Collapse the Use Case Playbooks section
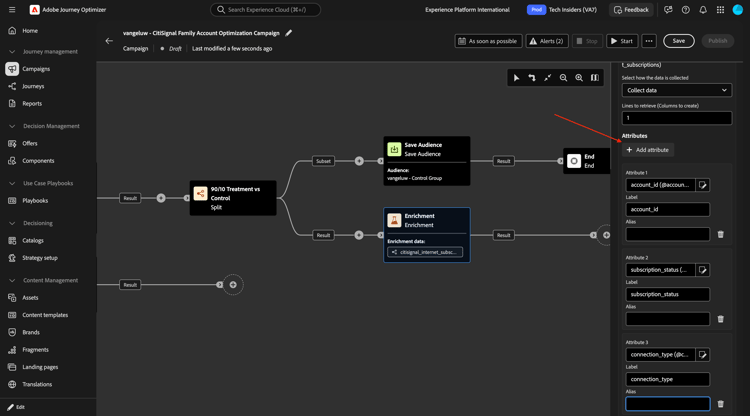The image size is (750, 416). pos(12,183)
